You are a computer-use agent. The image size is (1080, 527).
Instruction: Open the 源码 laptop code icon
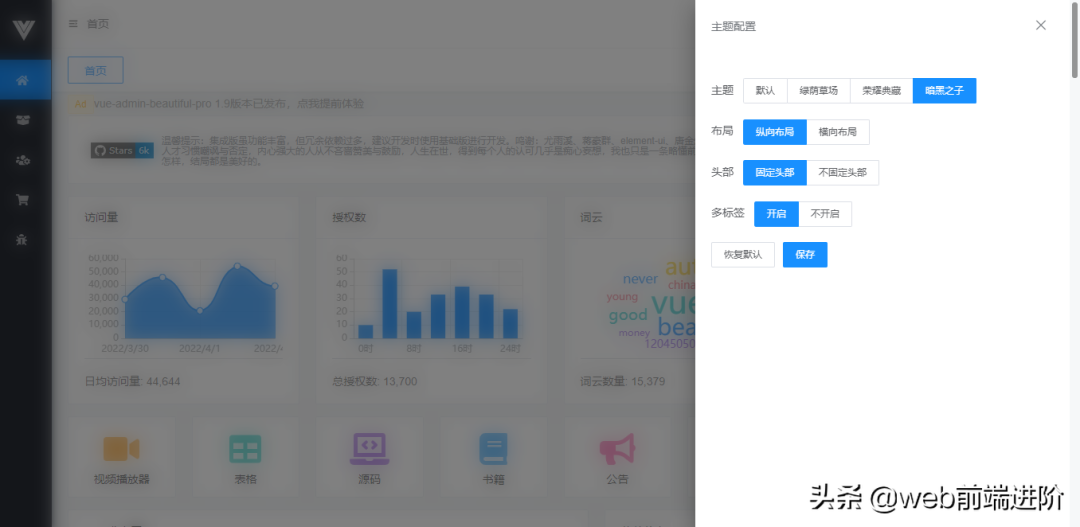tap(369, 448)
